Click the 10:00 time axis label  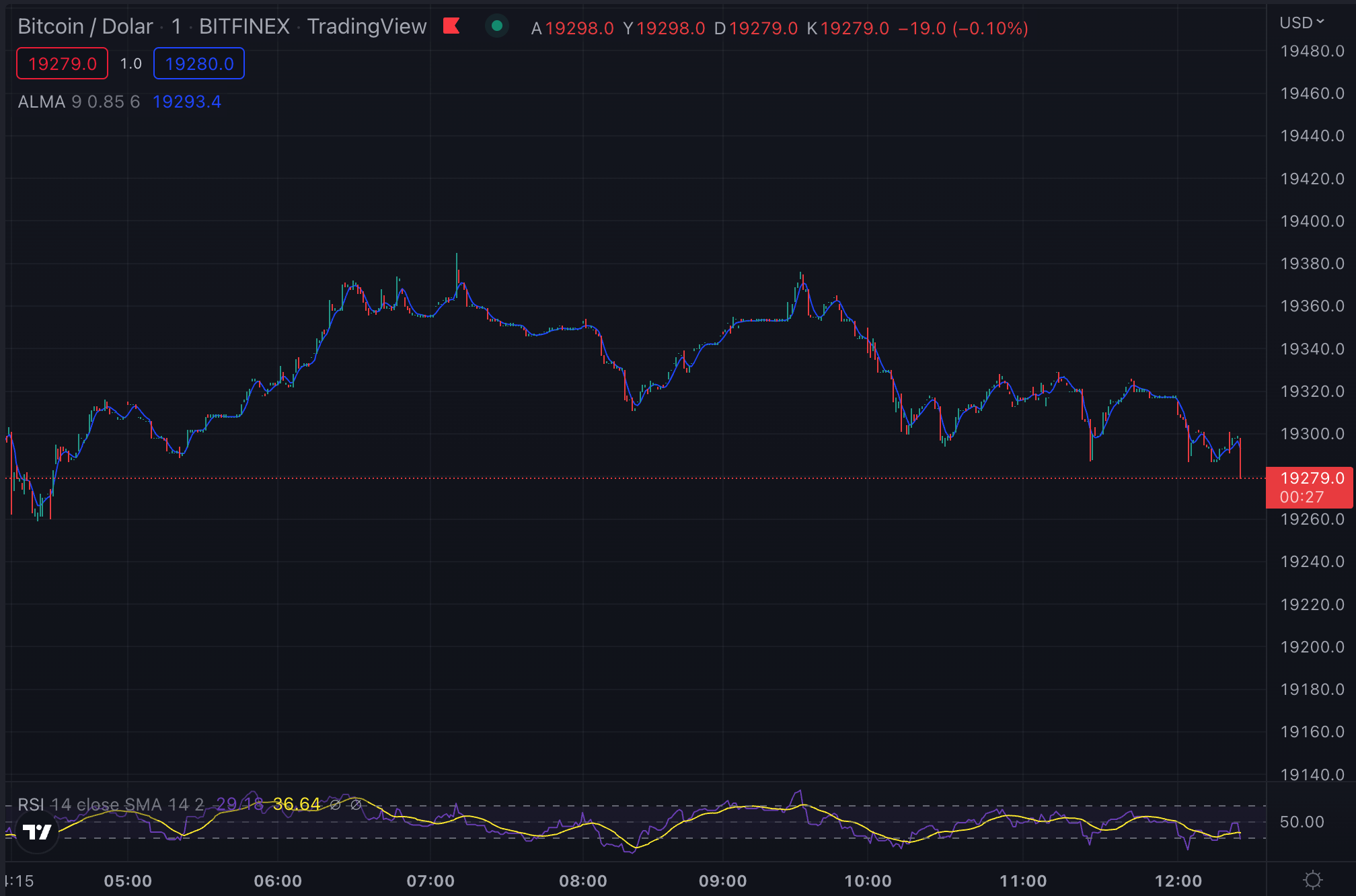pos(868,881)
